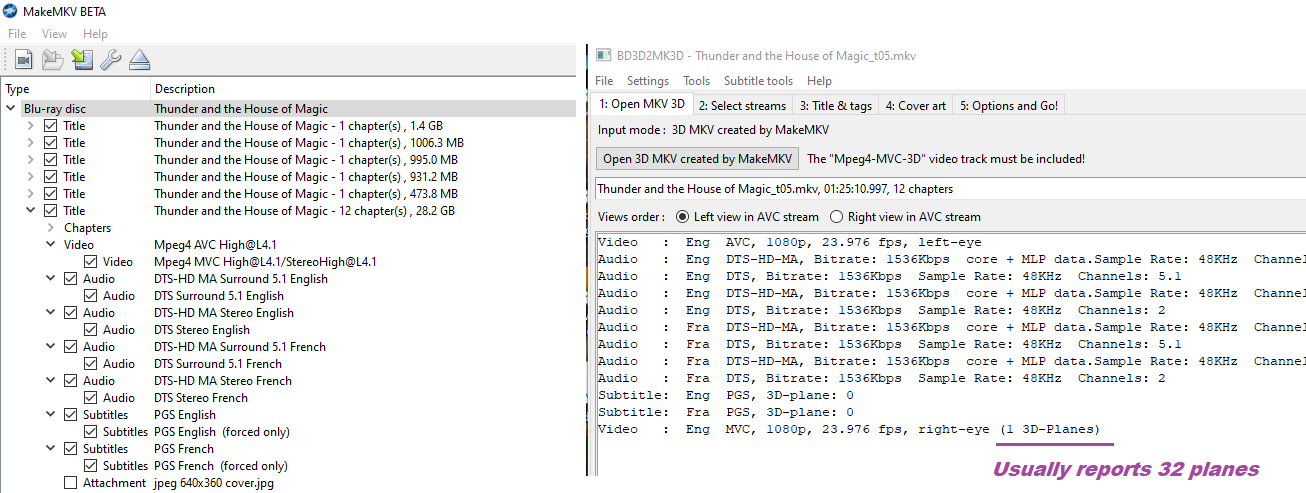The width and height of the screenshot is (1306, 493).
Task: Switch to 5: Options and Go! tab
Action: [1008, 106]
